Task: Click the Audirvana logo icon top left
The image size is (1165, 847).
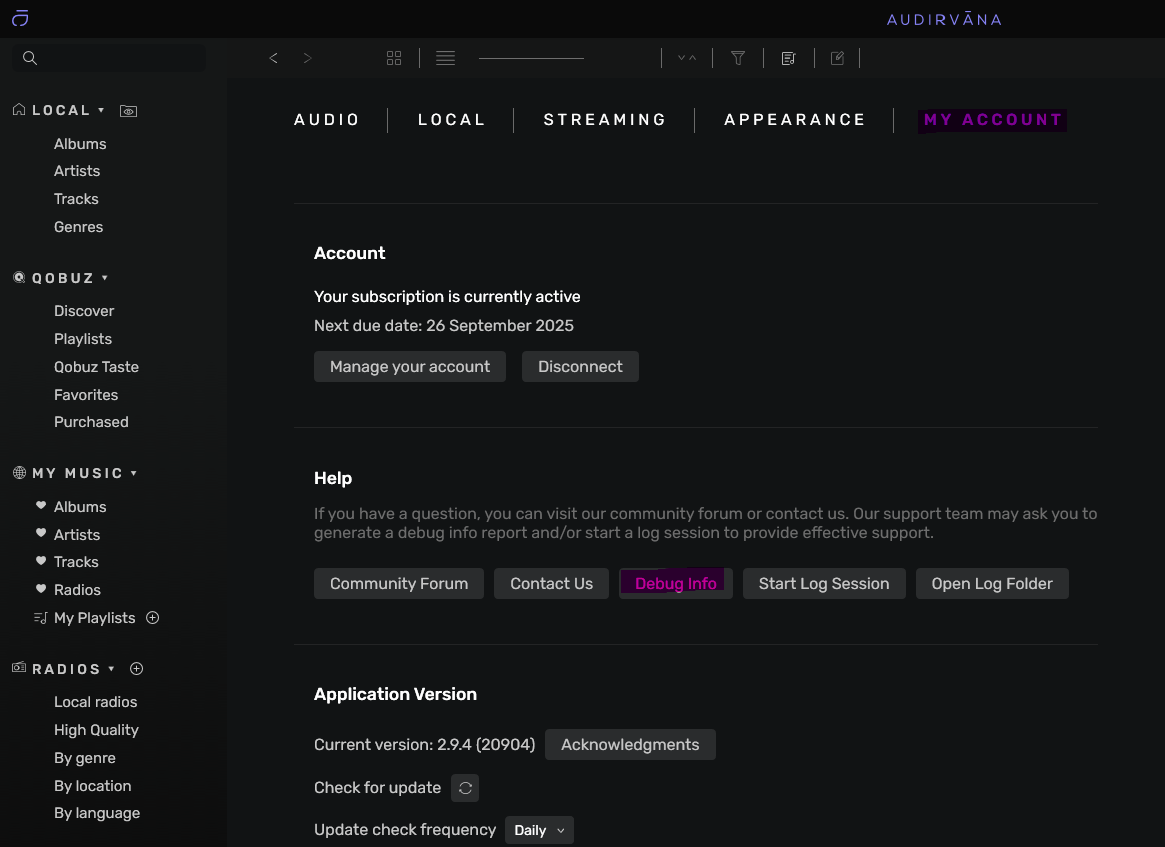Action: [20, 17]
